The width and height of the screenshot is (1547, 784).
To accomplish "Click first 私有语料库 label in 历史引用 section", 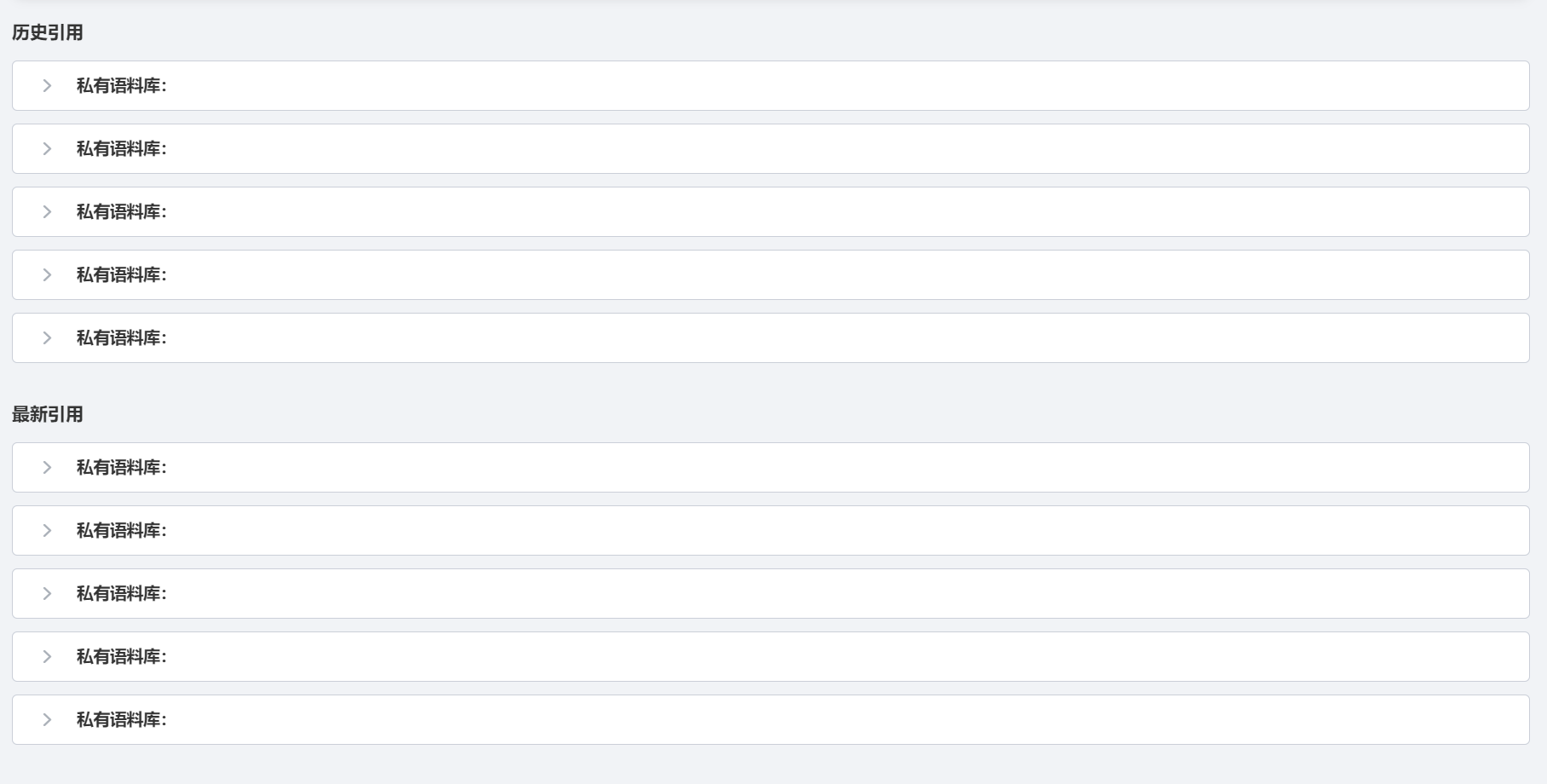I will tap(121, 85).
